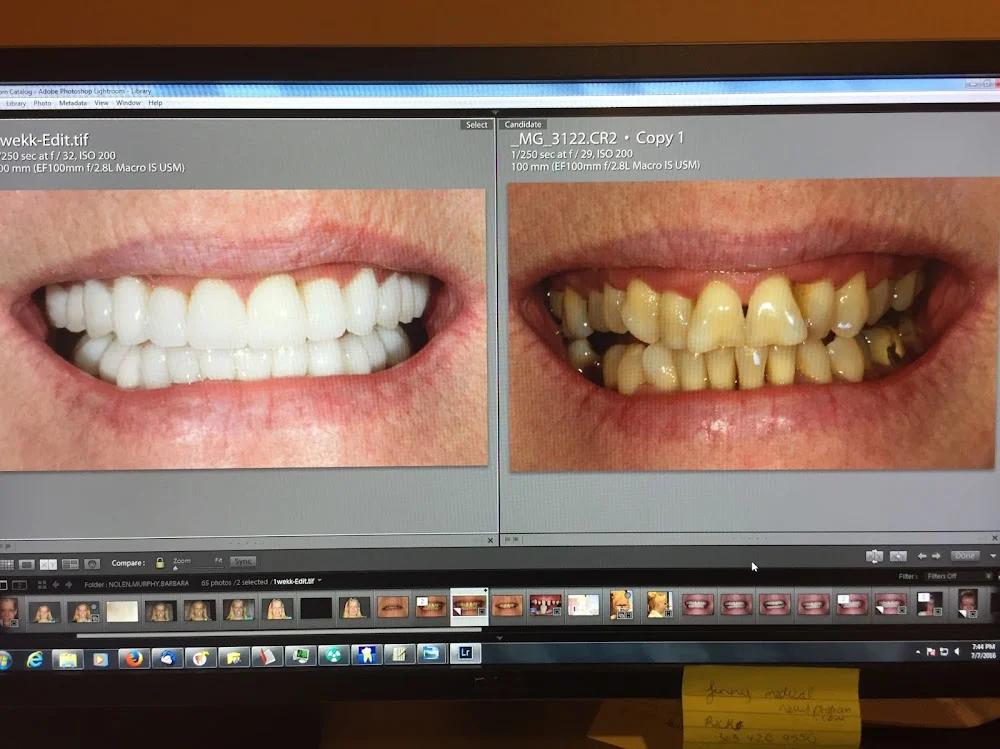The image size is (1000, 749).
Task: Go forward using filmstrip right arrow
Action: tap(68, 584)
